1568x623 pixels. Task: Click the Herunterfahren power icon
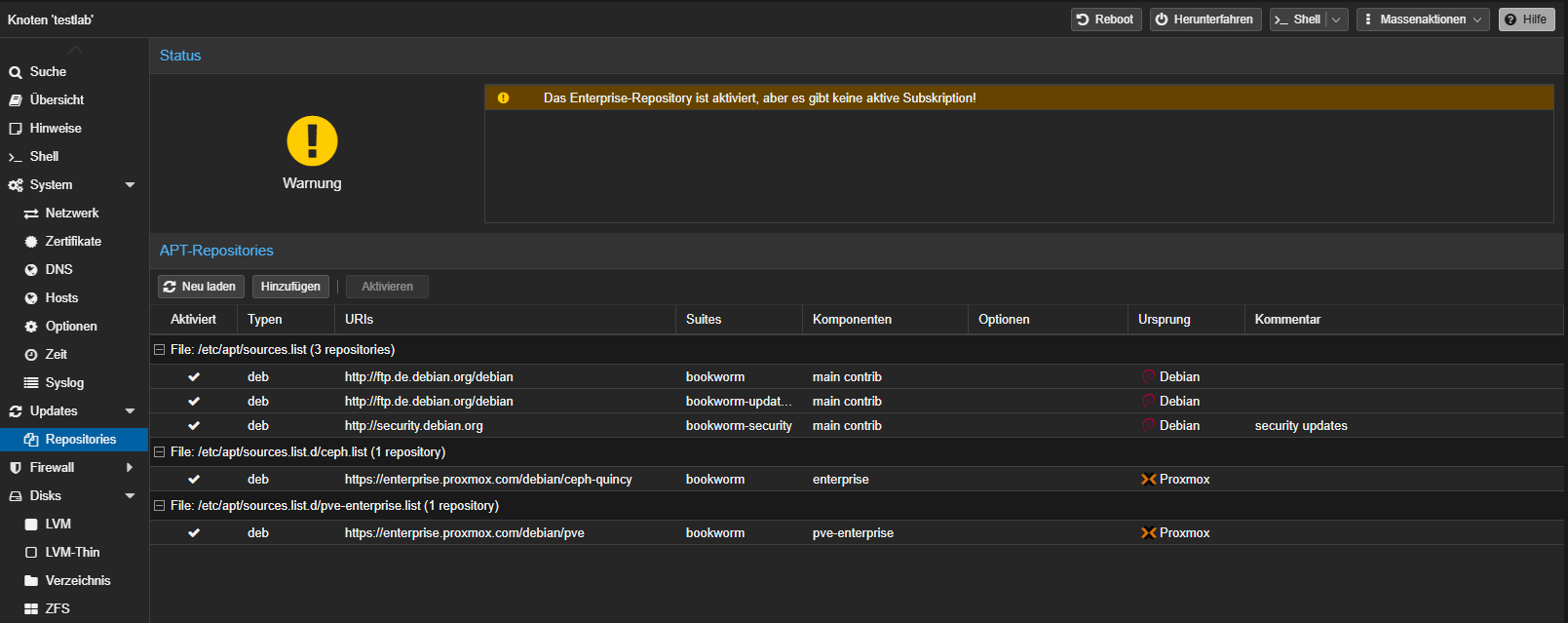point(1161,19)
